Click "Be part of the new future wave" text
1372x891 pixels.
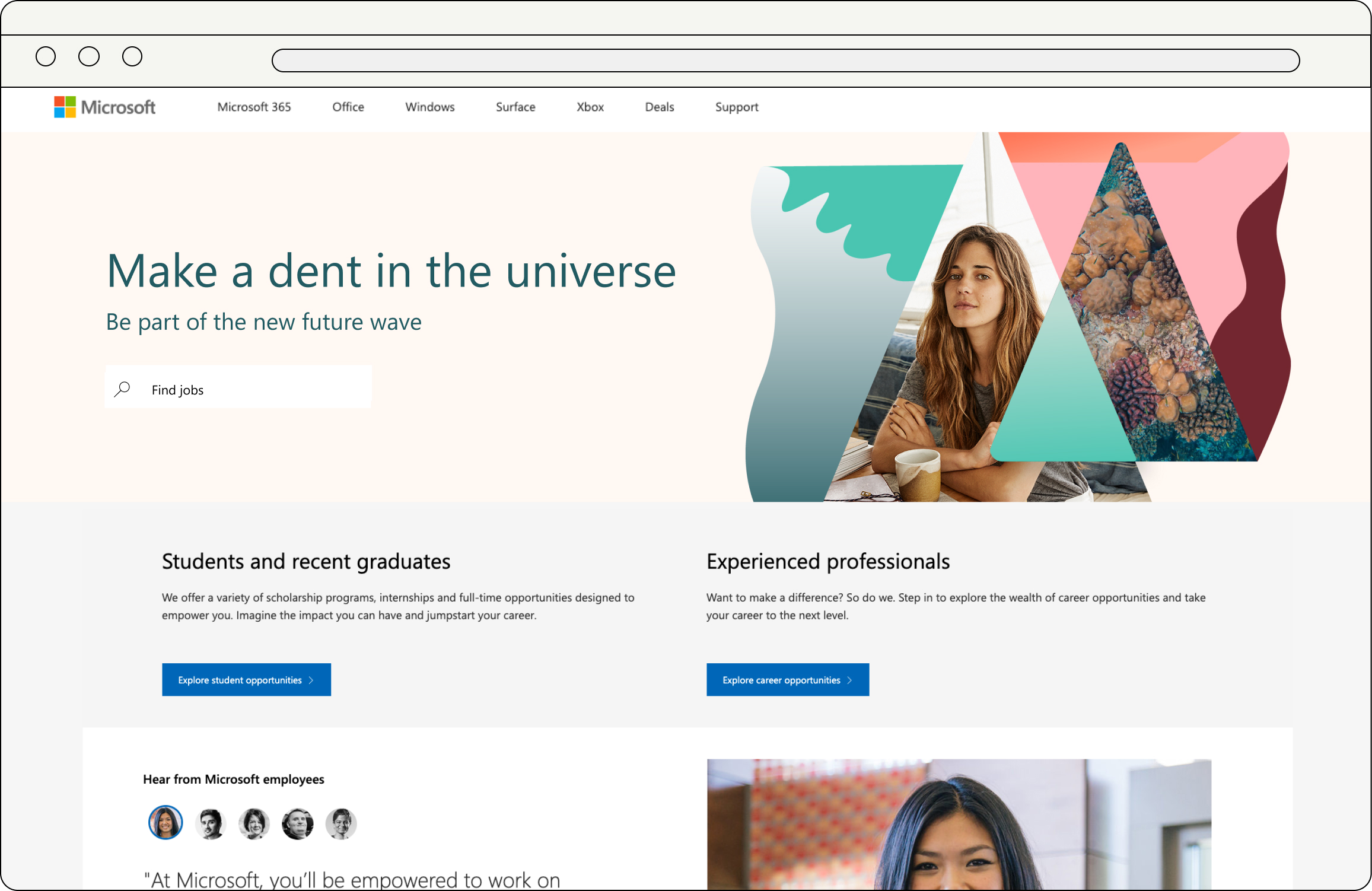click(x=264, y=322)
